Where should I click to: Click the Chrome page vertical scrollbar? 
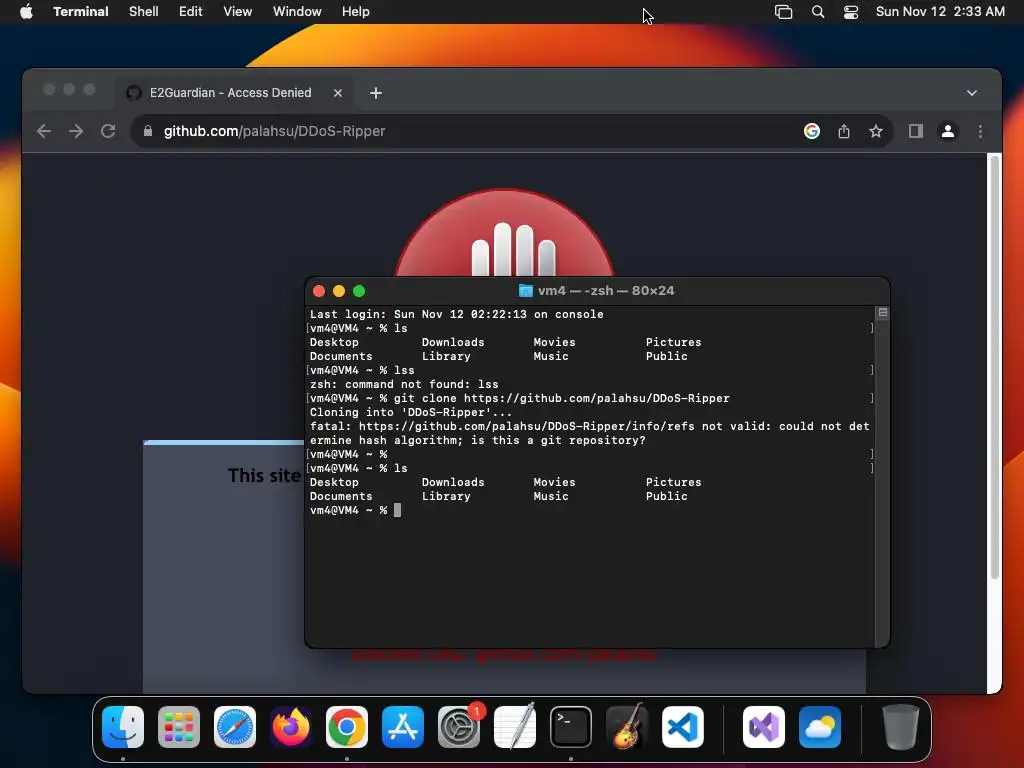coord(995,366)
